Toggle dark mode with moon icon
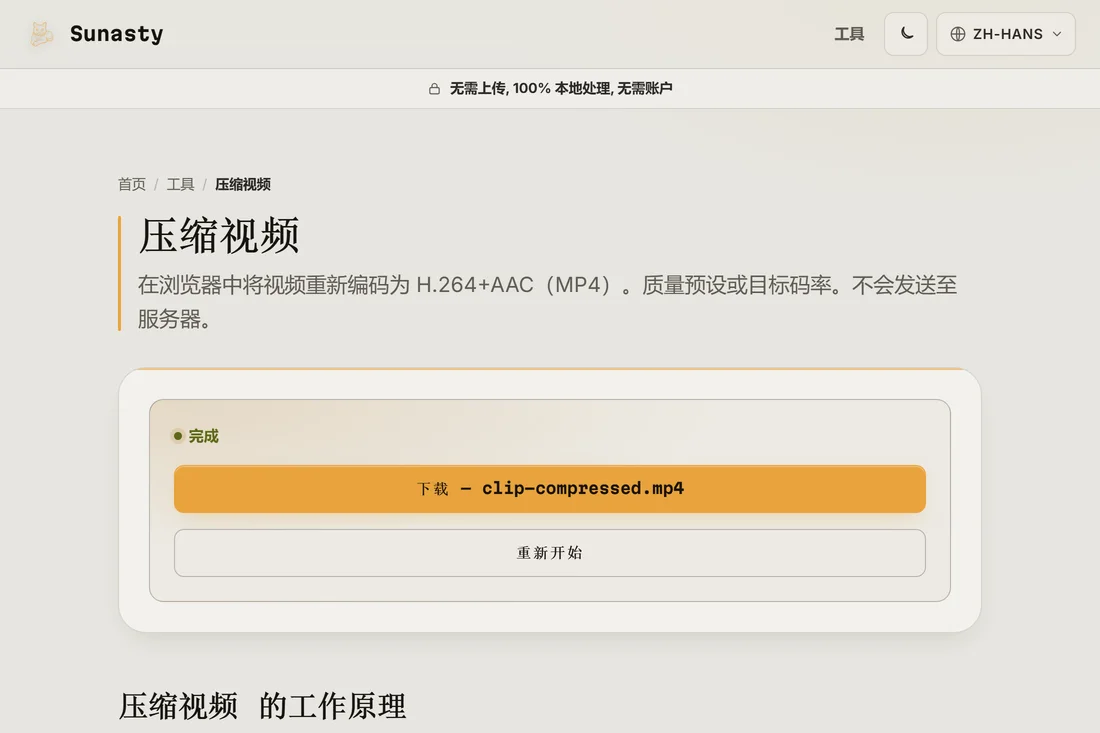Viewport: 1100px width, 733px height. (906, 34)
